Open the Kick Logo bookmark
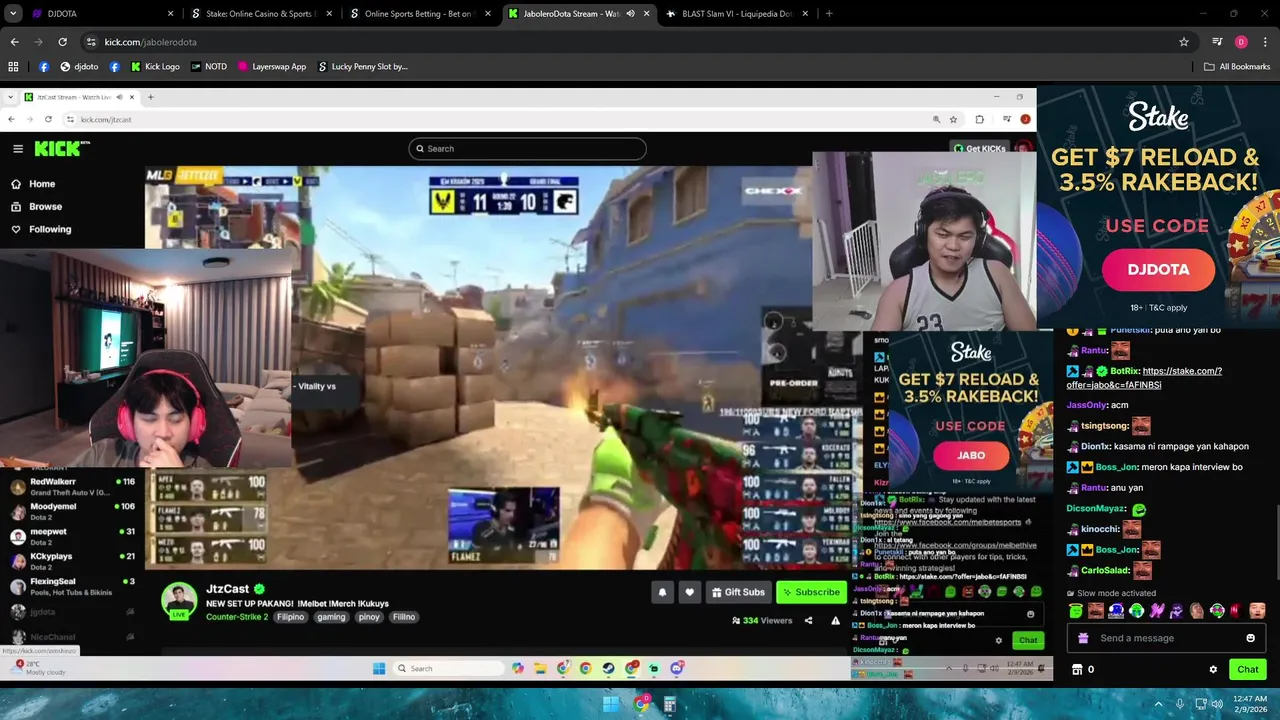 click(155, 67)
